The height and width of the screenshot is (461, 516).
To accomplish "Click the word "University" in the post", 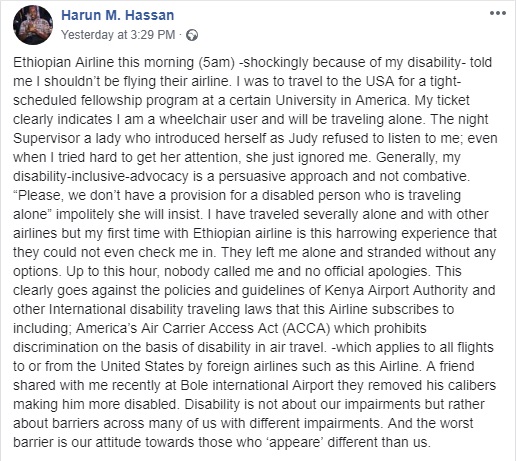I will (x=306, y=101).
